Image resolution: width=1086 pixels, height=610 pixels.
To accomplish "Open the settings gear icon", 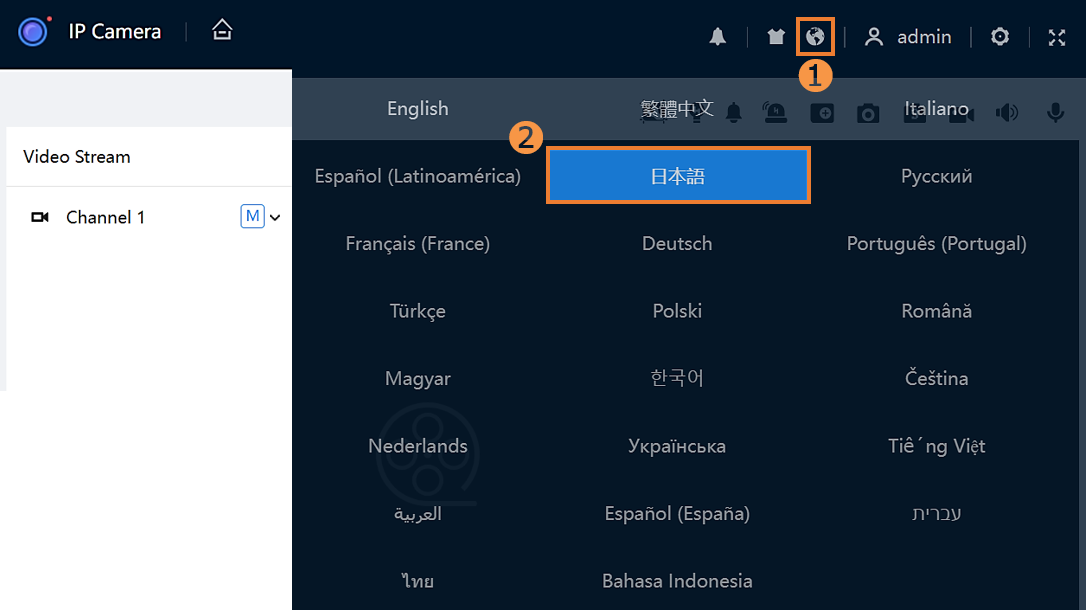I will pos(999,37).
